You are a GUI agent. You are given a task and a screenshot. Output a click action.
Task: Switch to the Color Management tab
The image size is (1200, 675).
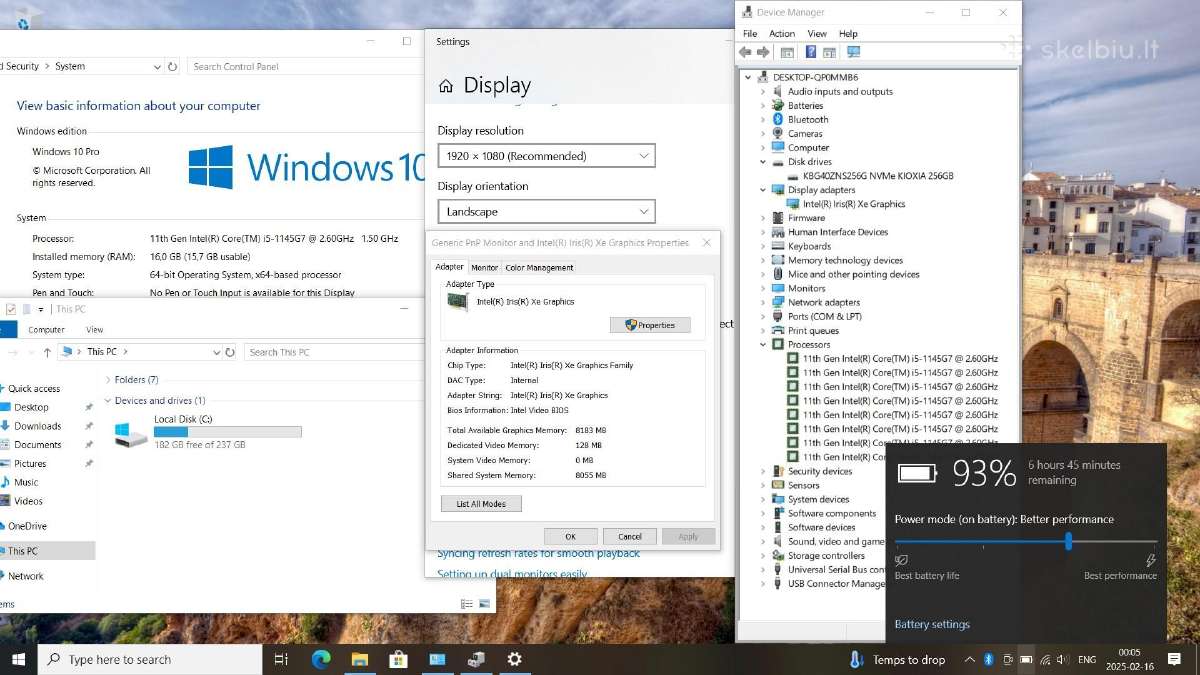coord(539,267)
